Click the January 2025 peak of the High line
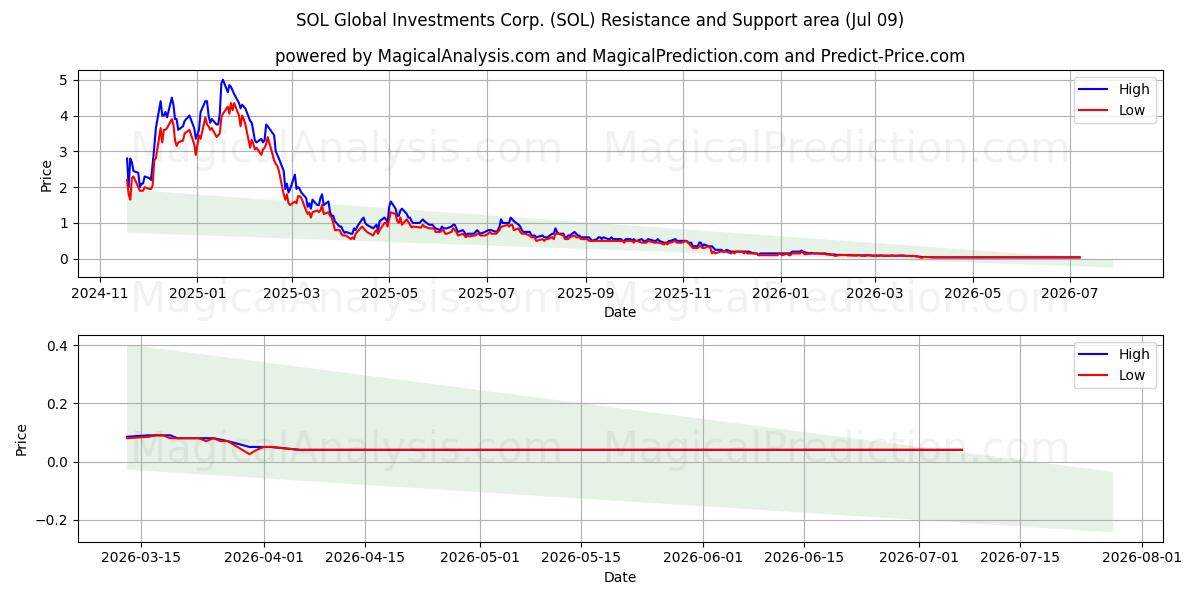The image size is (1200, 600). [222, 80]
